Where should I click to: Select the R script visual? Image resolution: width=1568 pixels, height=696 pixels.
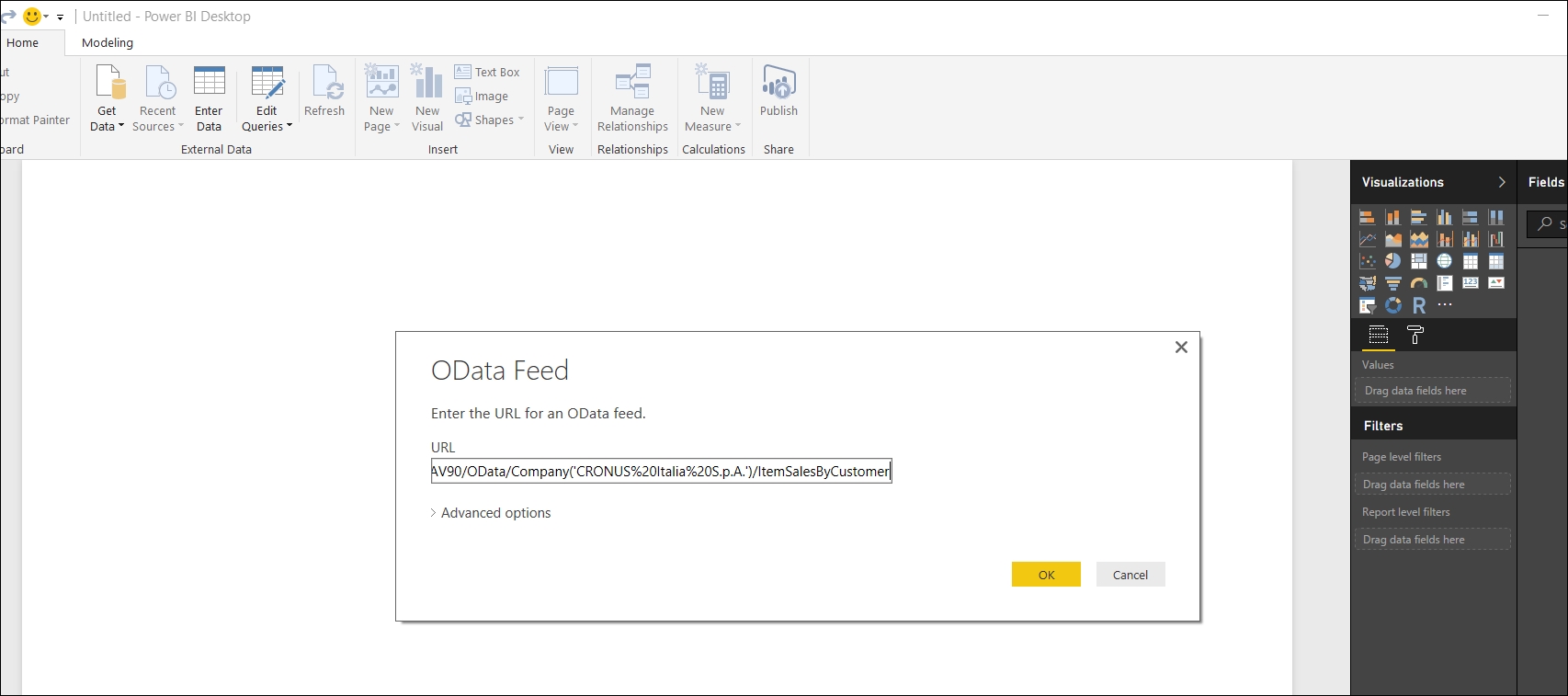point(1419,305)
